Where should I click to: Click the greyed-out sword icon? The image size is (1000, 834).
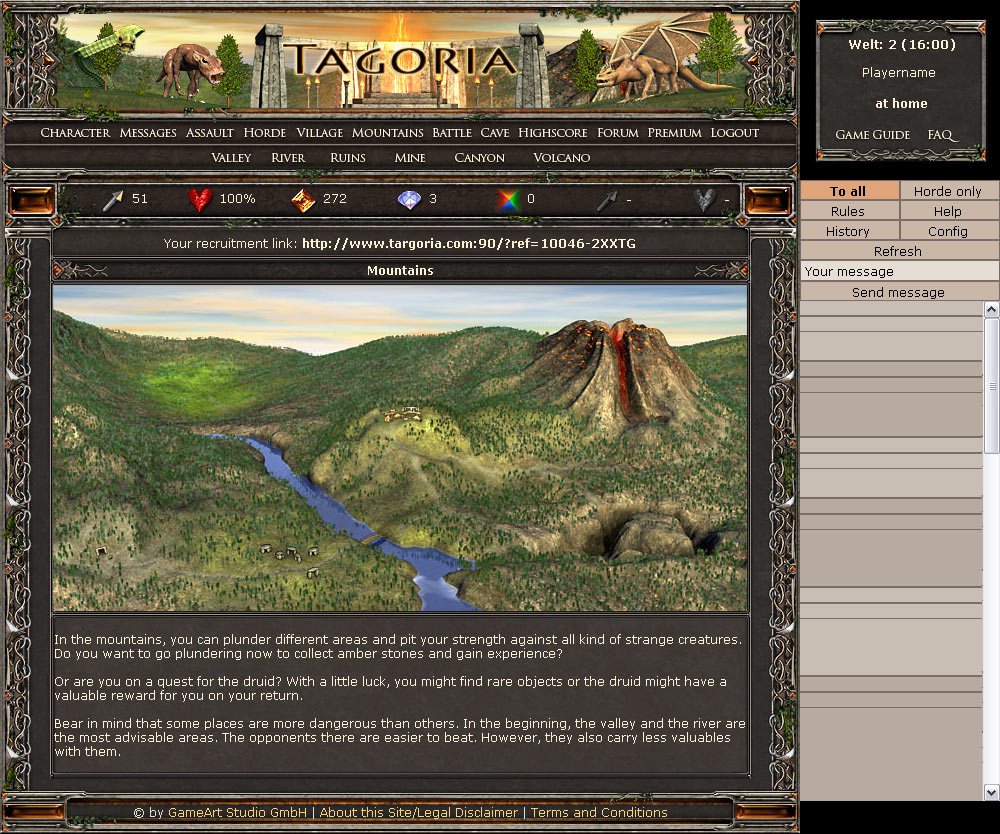[x=607, y=200]
